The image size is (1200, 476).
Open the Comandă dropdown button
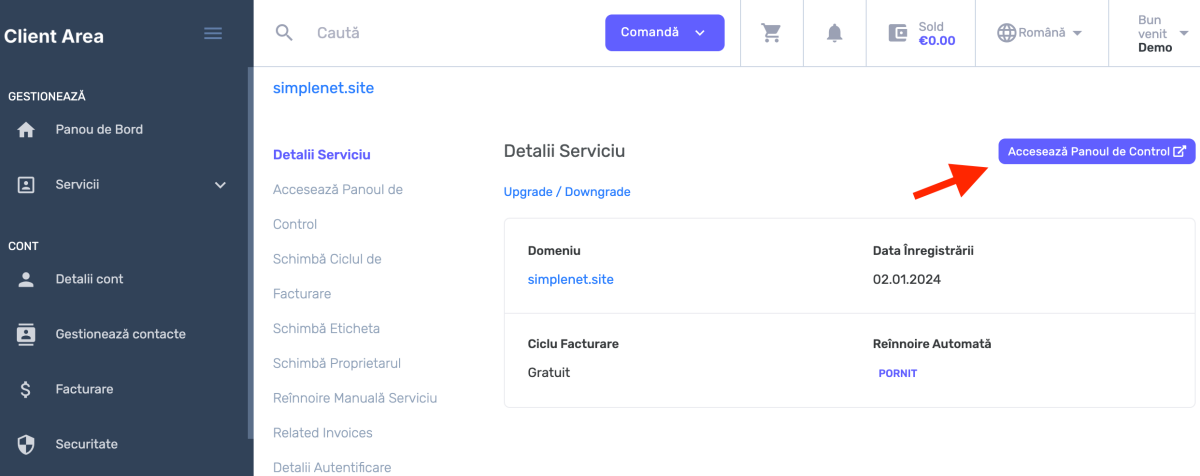664,33
